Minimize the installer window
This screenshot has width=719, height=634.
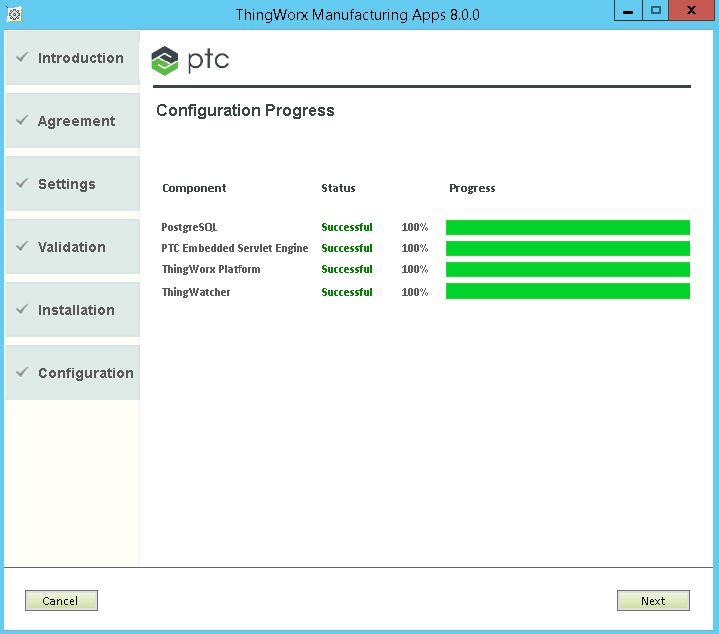tap(628, 11)
